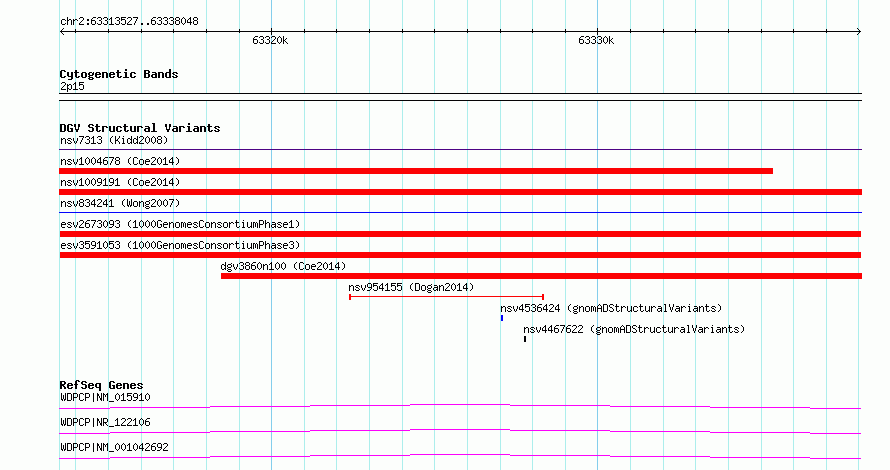Click the 63320k ruler tick label
The image size is (890, 470).
pyautogui.click(x=270, y=40)
